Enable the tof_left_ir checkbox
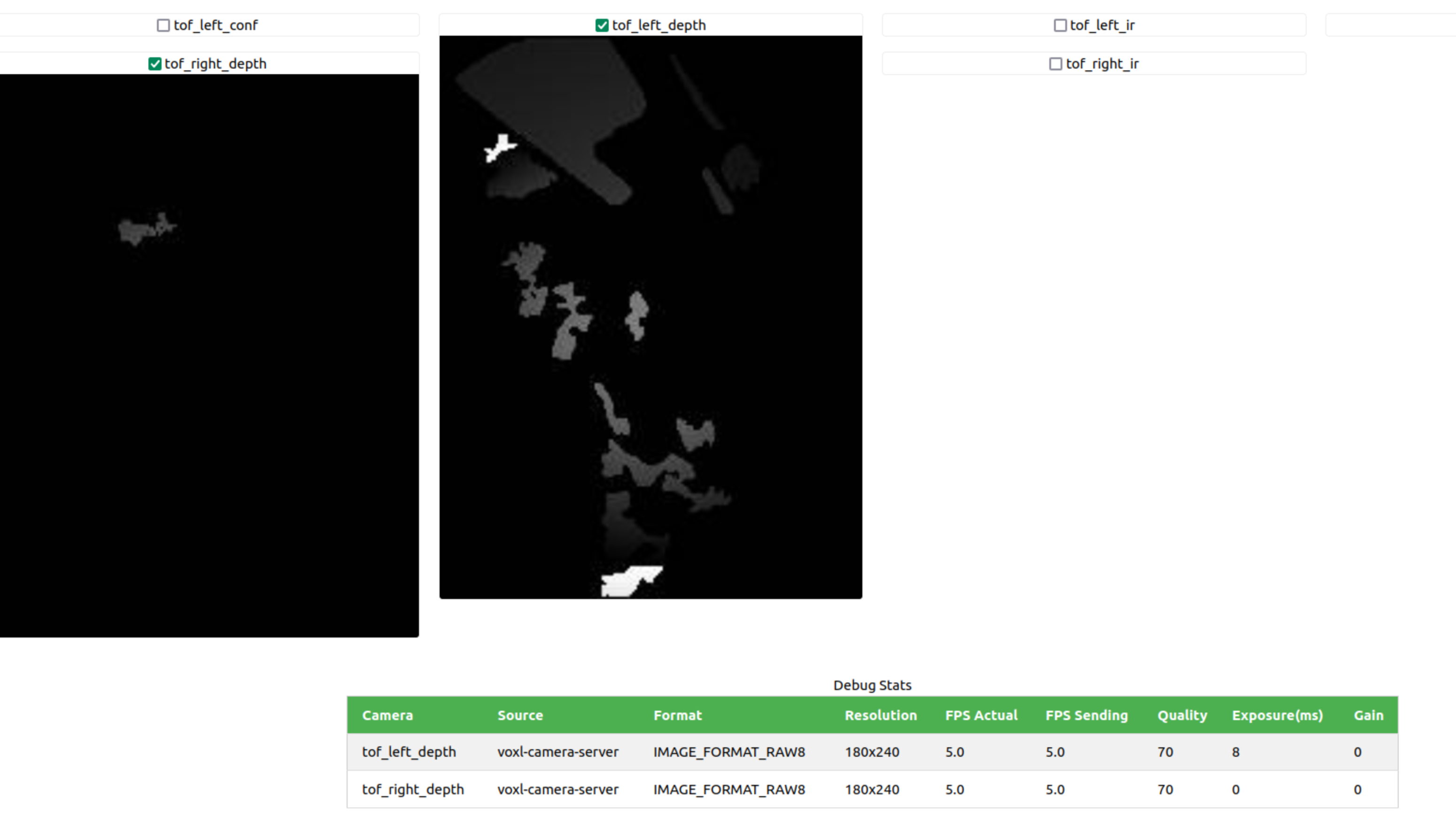The width and height of the screenshot is (1456, 829). 1060,25
